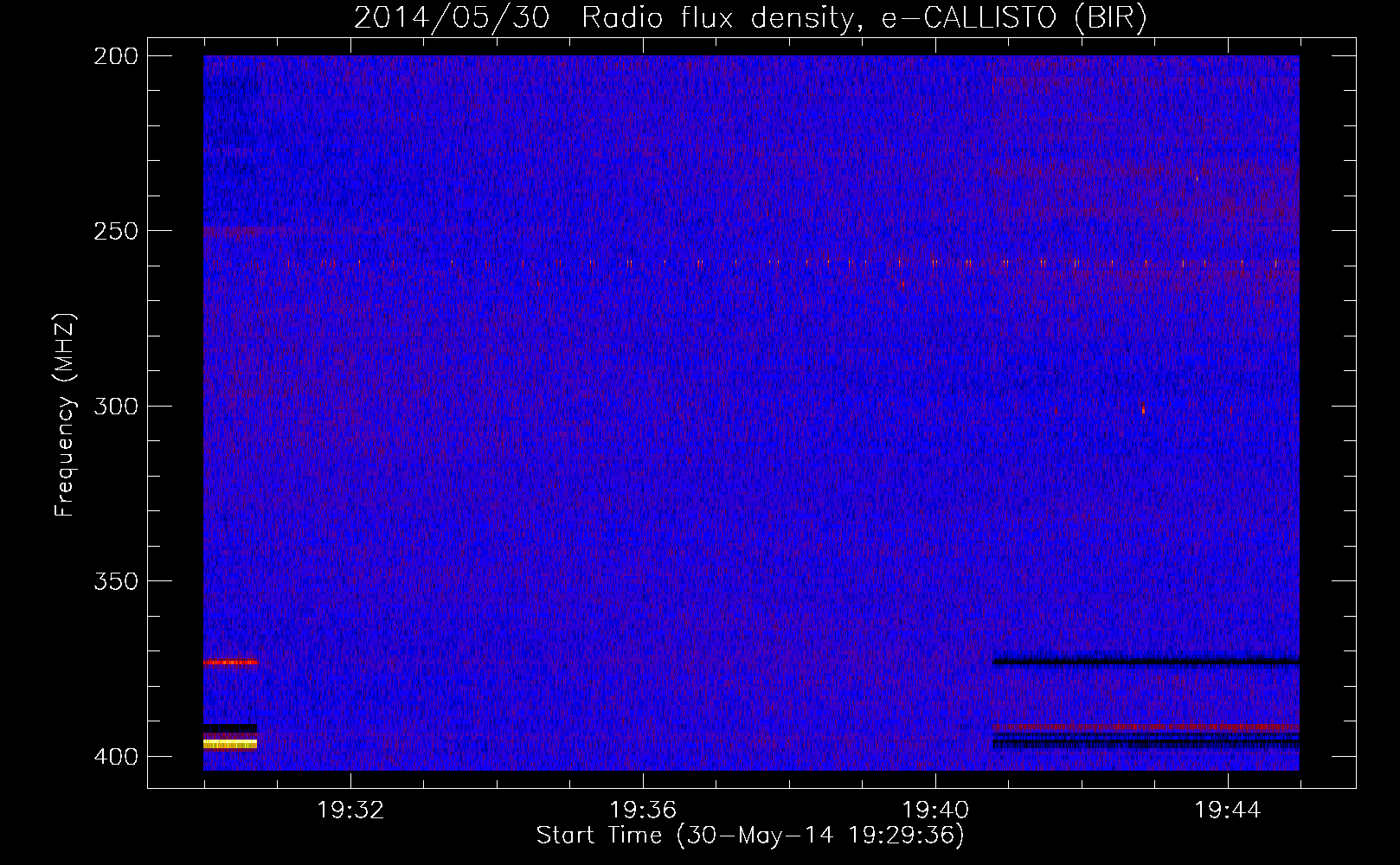Click the Frequency (MHZ) axis label

pyautogui.click(x=65, y=414)
